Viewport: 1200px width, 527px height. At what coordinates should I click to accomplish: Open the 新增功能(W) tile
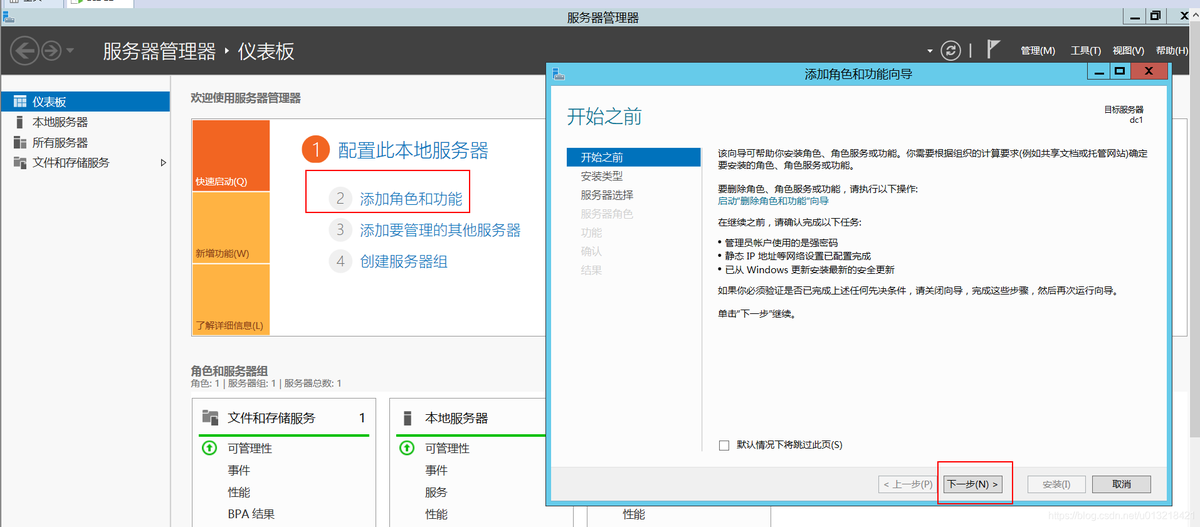[231, 227]
